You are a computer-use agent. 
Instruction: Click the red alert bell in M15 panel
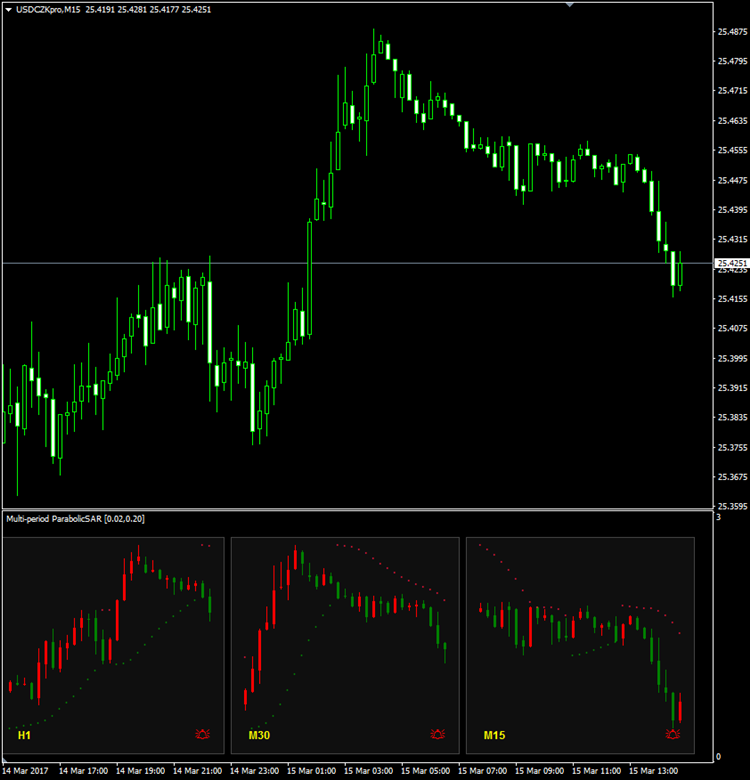(673, 734)
